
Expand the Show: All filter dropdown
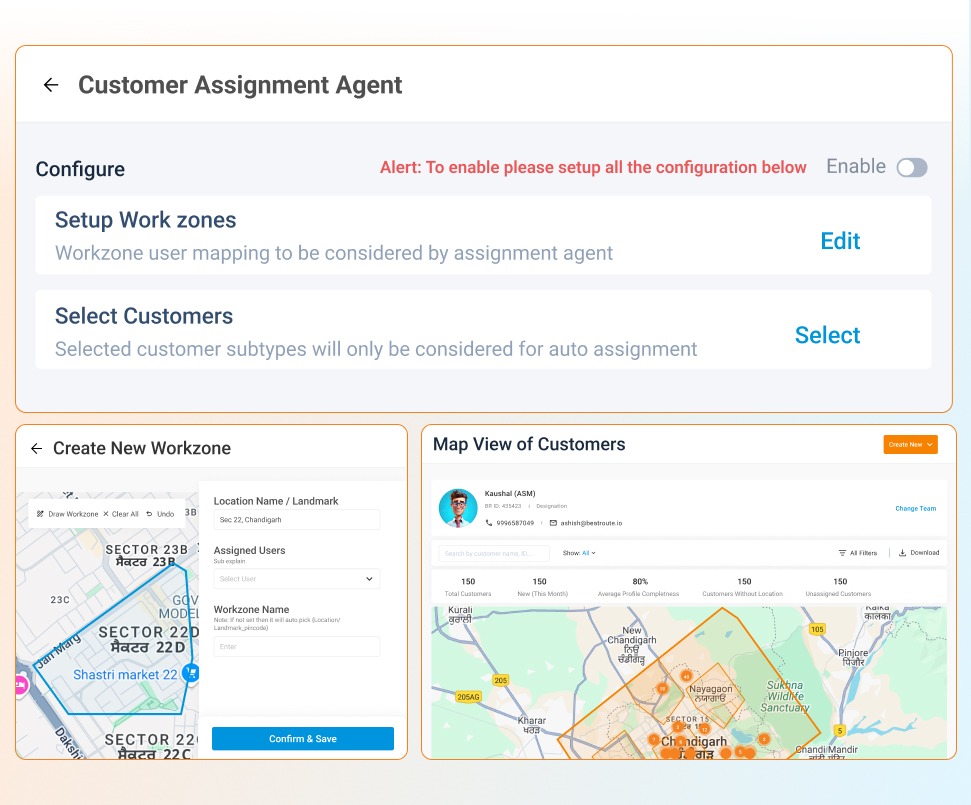(579, 553)
